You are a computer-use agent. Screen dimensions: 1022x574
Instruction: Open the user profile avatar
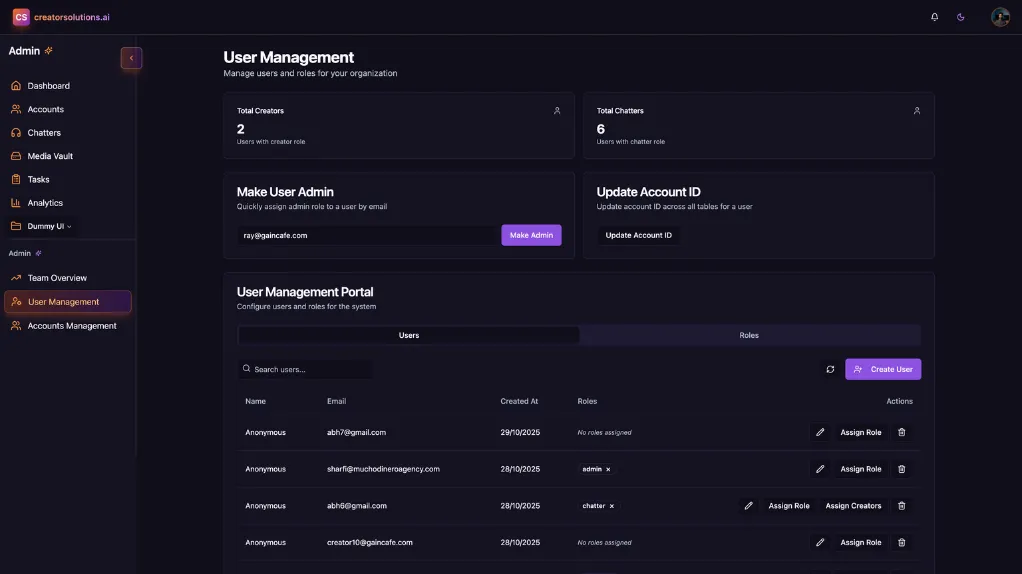tap(999, 17)
